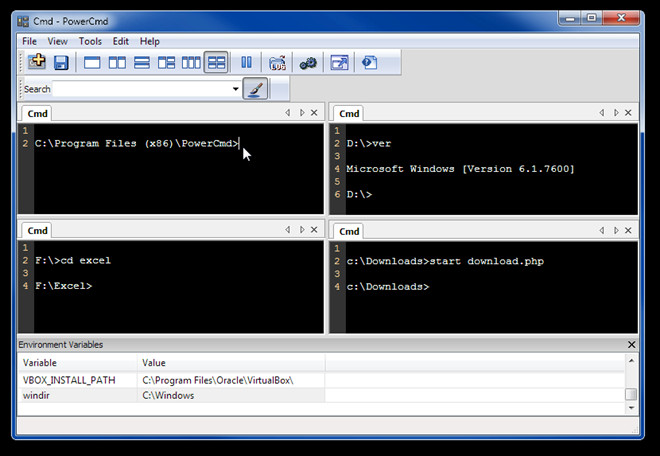Click the right tab-scroll arrow in the D:\ pane
Image resolution: width=660 pixels, height=456 pixels.
click(x=615, y=113)
